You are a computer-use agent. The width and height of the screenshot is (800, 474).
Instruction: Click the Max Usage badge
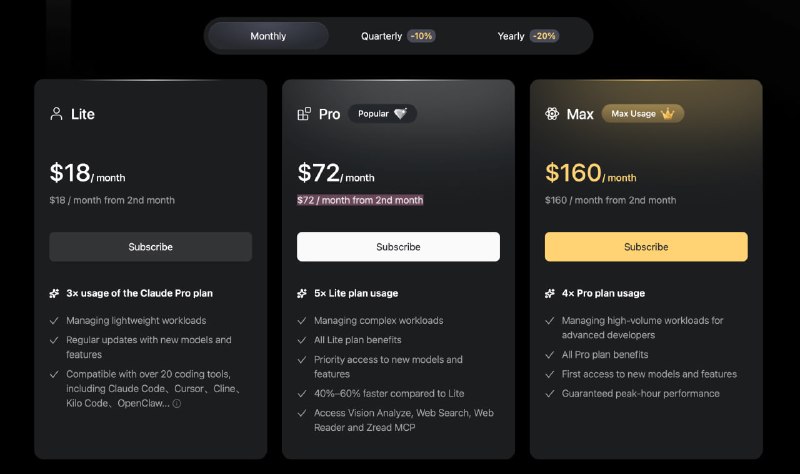642,114
